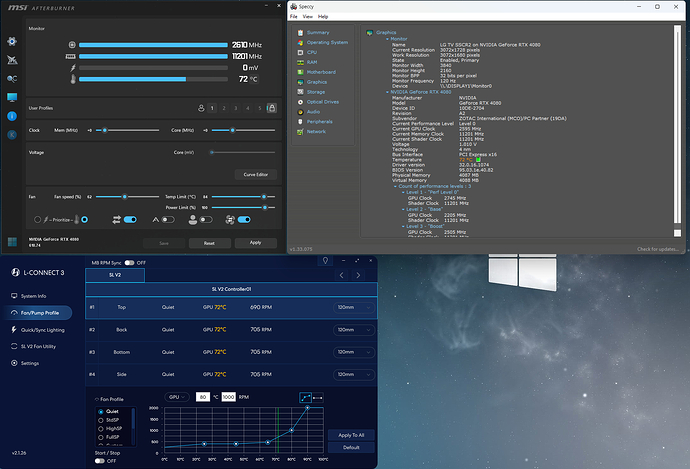Select user profile slot 2
The image size is (690, 469).
224,108
